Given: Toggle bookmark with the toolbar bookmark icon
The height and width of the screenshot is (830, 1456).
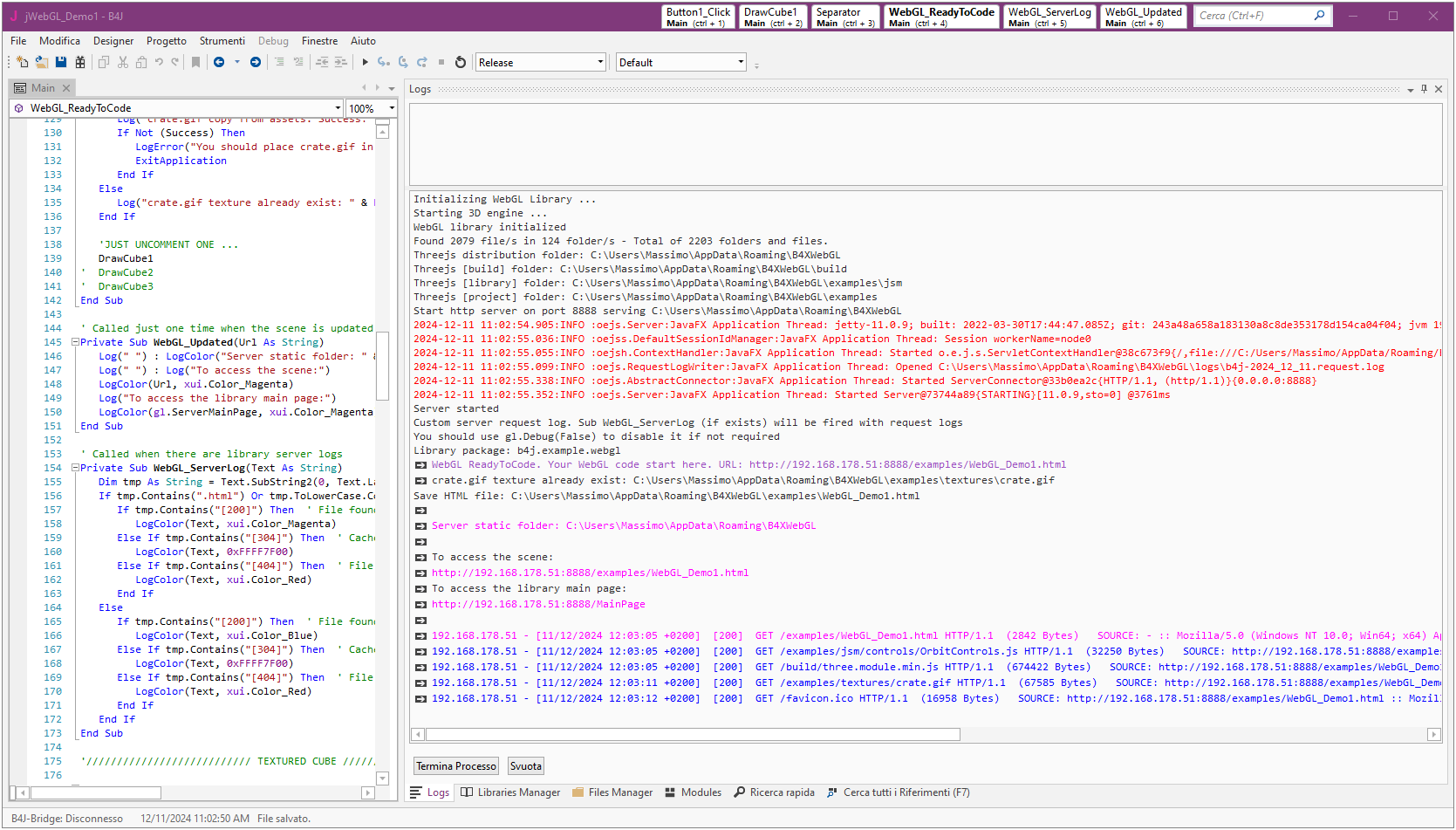Looking at the screenshot, I should pyautogui.click(x=195, y=62).
